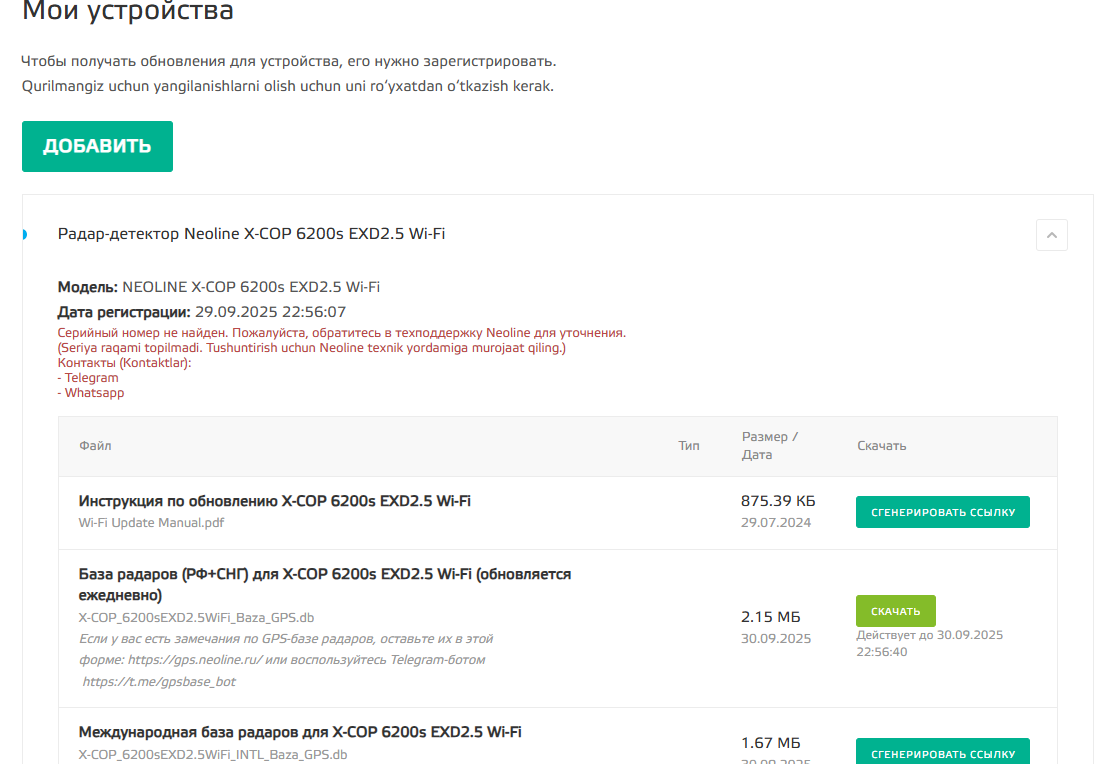
Task: Click the red Серийный номер не найден message
Action: pyautogui.click(x=342, y=333)
